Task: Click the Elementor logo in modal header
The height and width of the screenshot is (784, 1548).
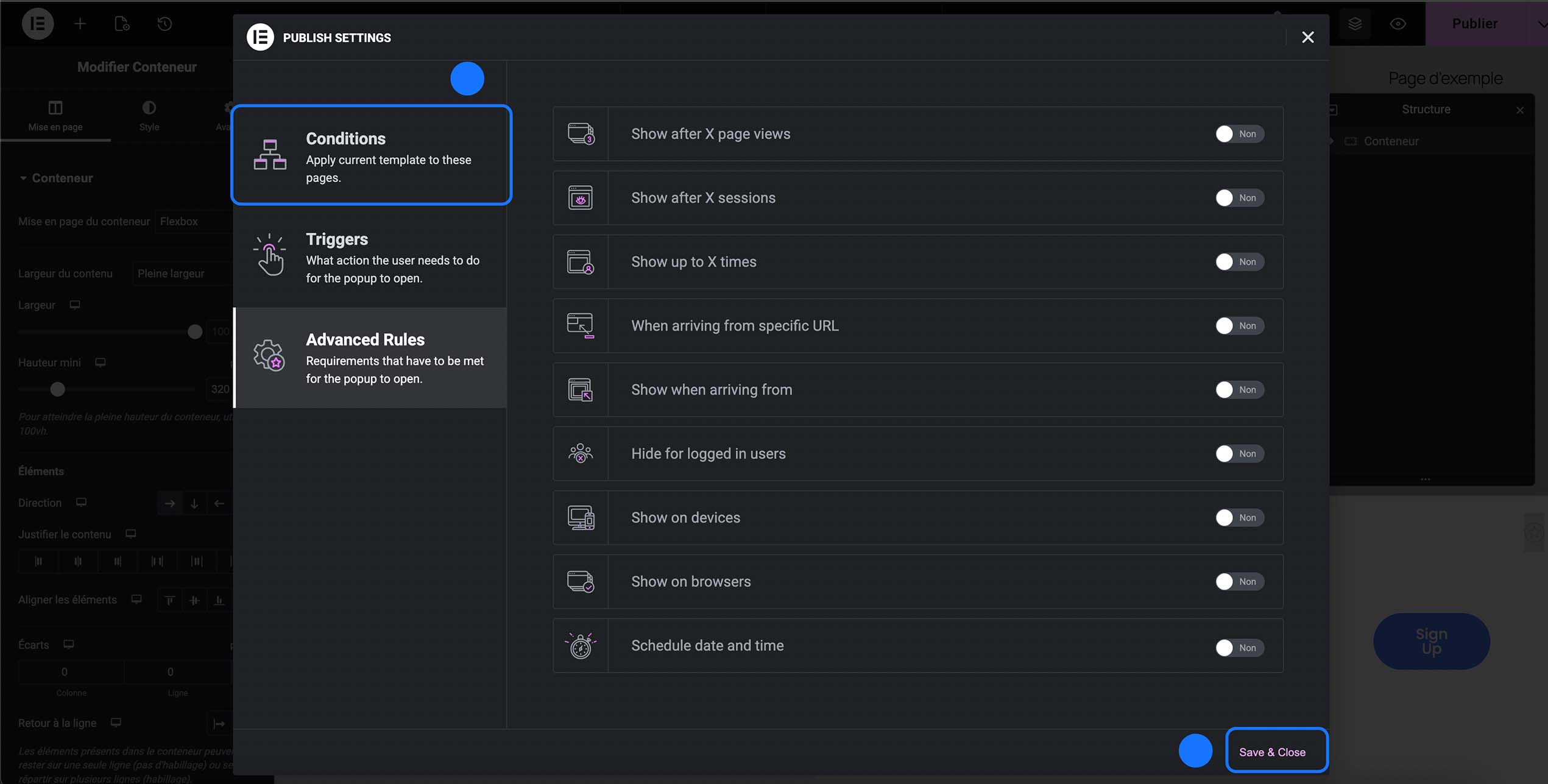Action: coord(260,37)
